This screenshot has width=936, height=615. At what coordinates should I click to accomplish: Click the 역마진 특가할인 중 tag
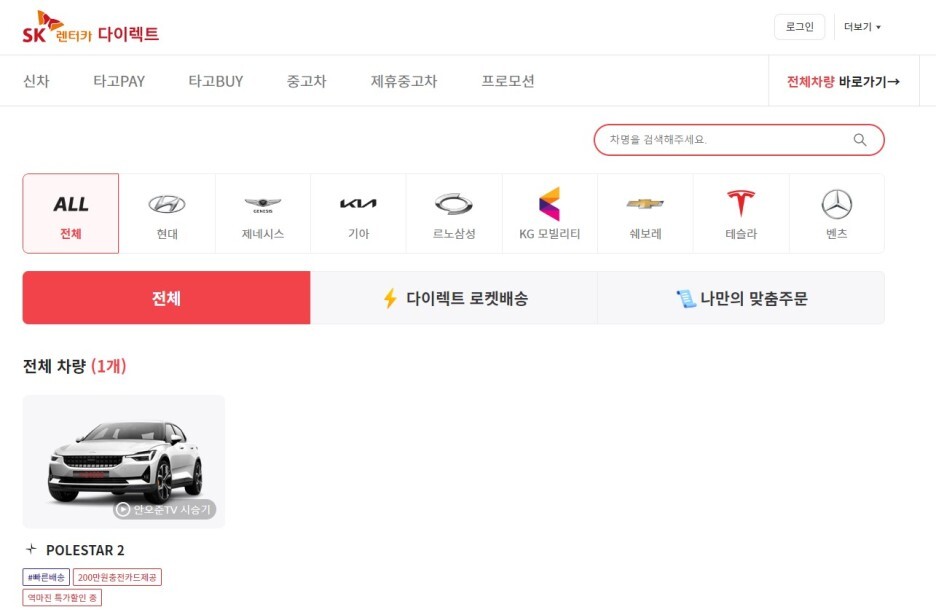[62, 598]
